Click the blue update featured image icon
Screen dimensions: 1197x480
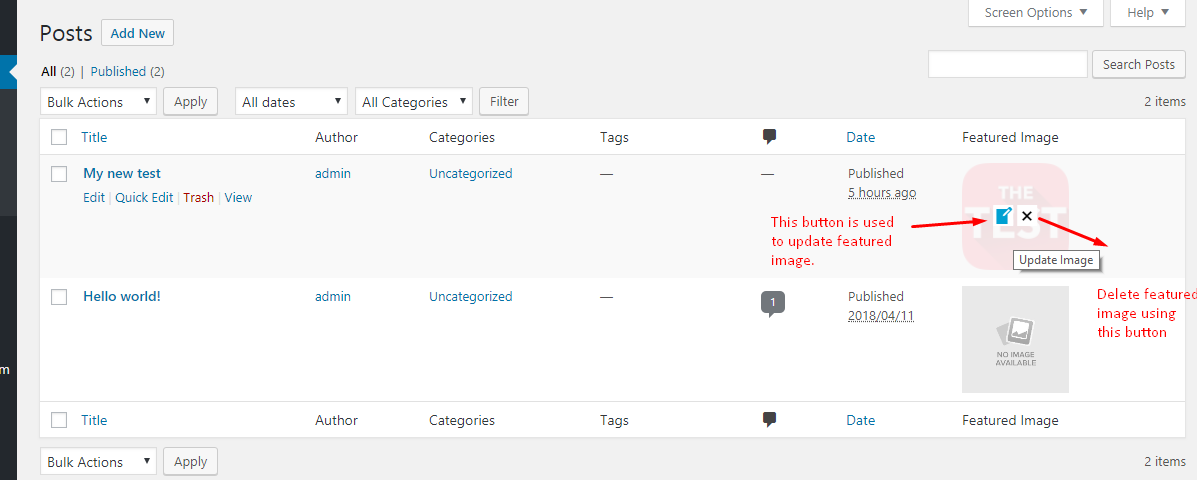(1004, 216)
